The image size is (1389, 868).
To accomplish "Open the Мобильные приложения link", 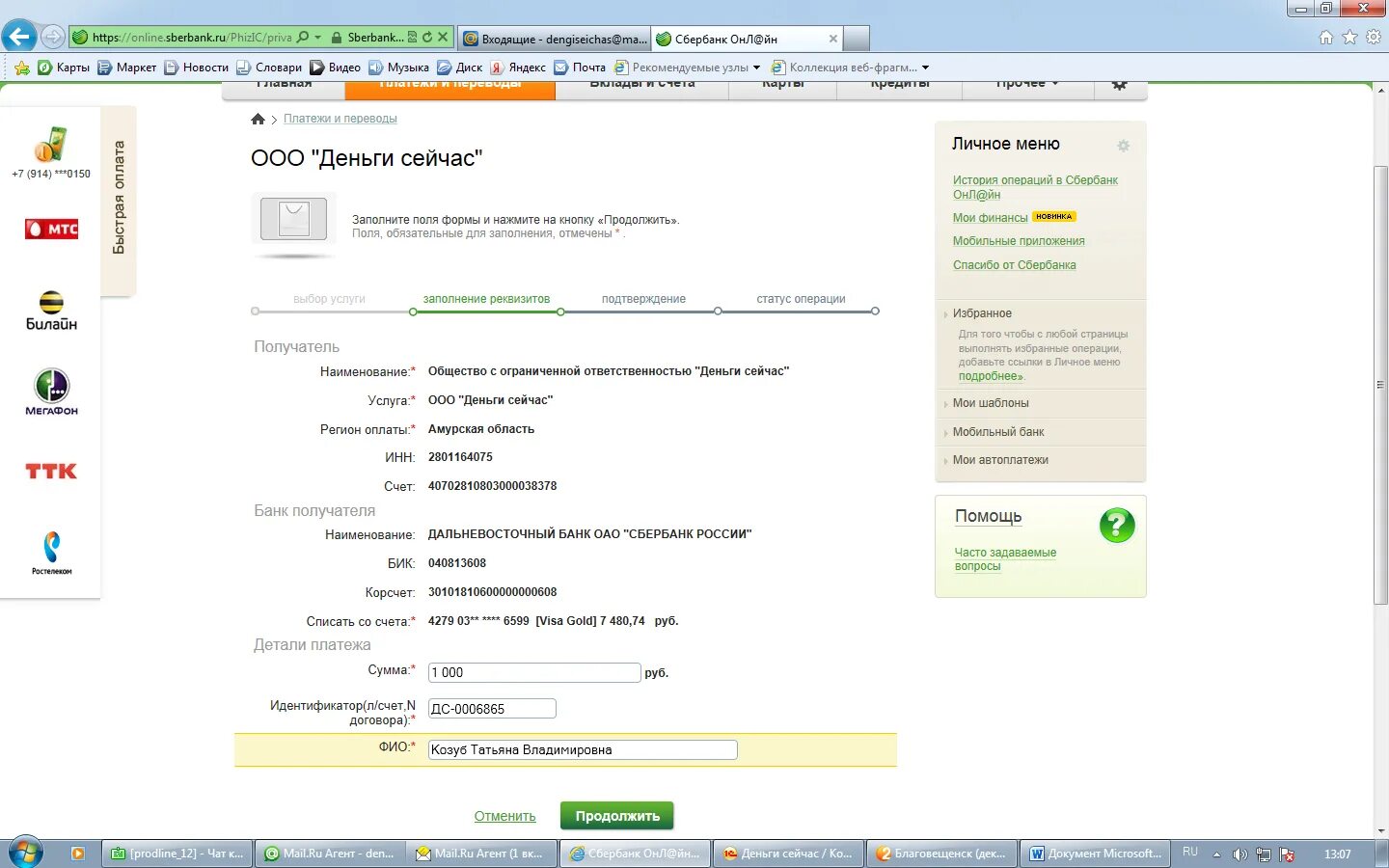I will 1019,241.
